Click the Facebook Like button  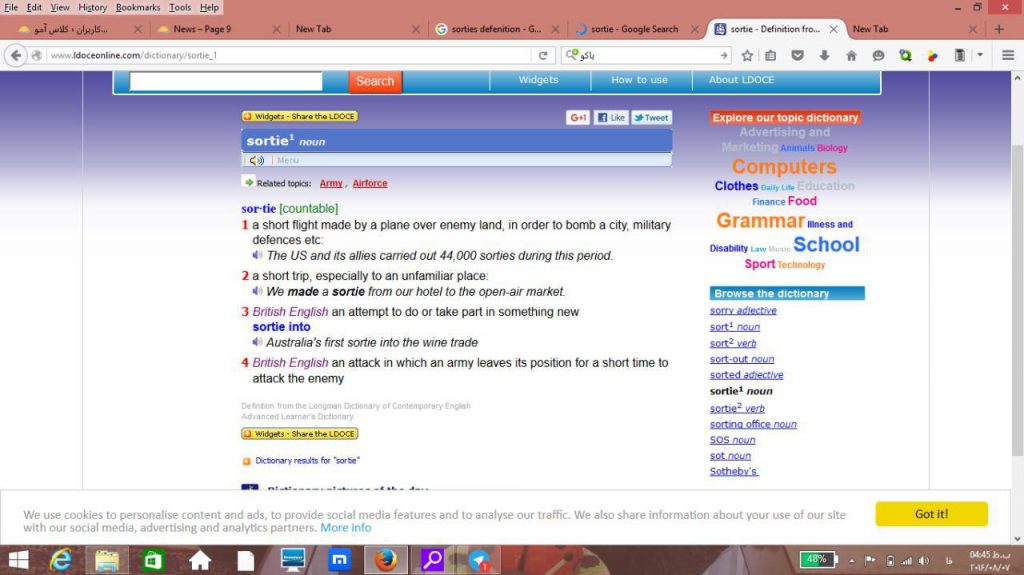[x=611, y=118]
